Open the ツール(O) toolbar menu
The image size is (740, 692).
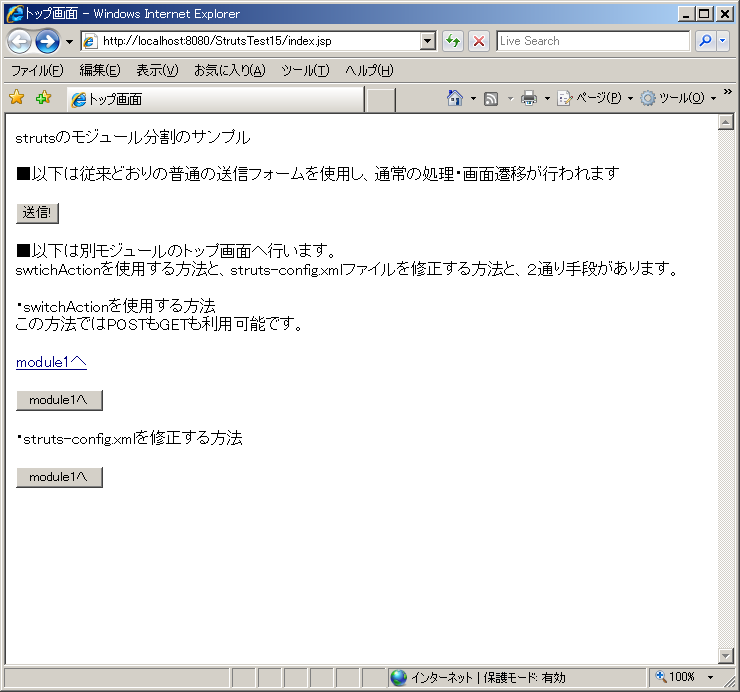pos(678,98)
